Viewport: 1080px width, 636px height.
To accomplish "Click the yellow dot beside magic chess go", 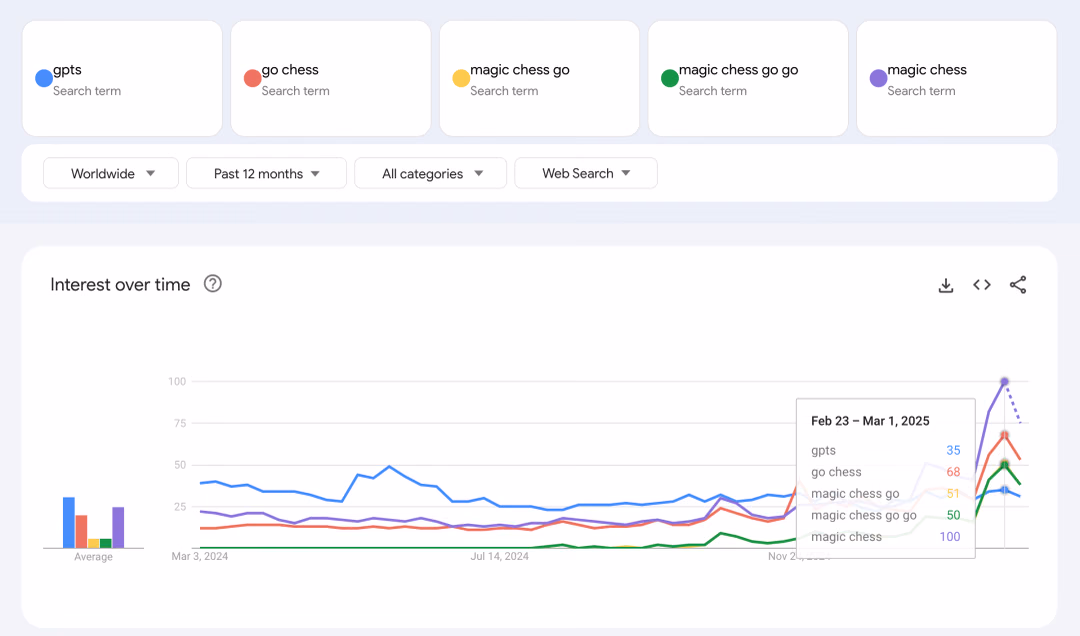I will pyautogui.click(x=461, y=79).
